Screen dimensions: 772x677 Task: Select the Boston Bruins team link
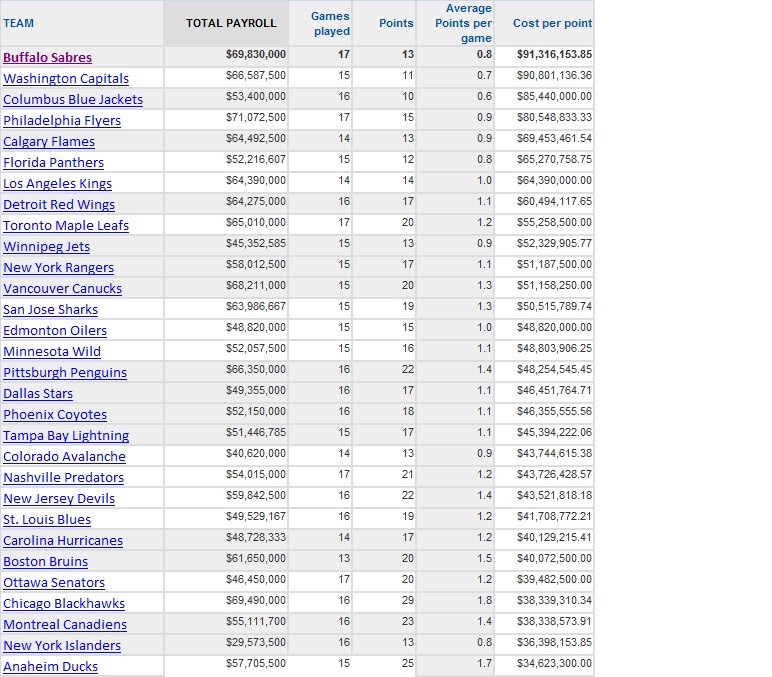[46, 562]
